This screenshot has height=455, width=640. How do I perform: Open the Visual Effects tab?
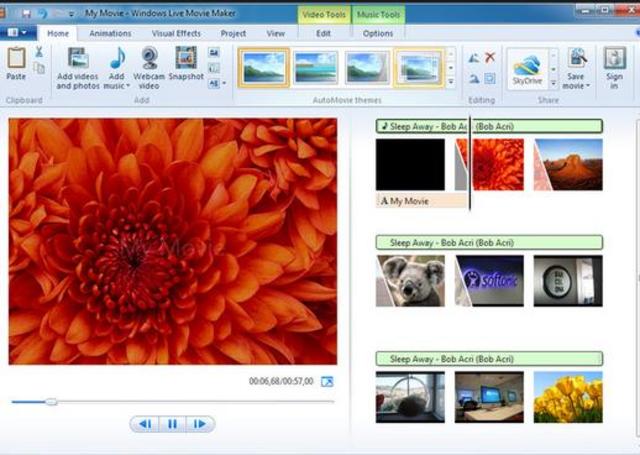[x=176, y=33]
